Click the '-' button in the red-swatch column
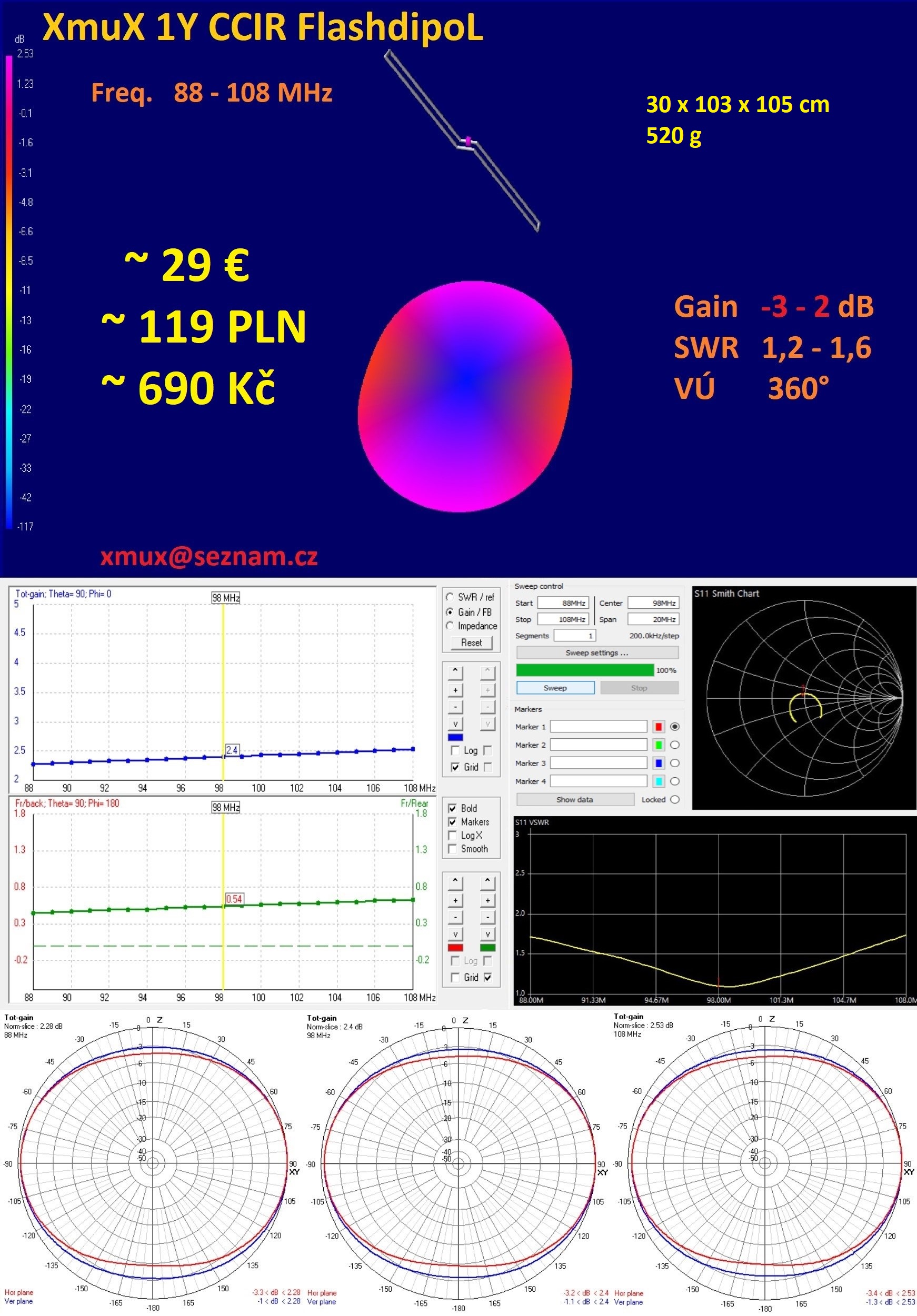 [x=455, y=917]
